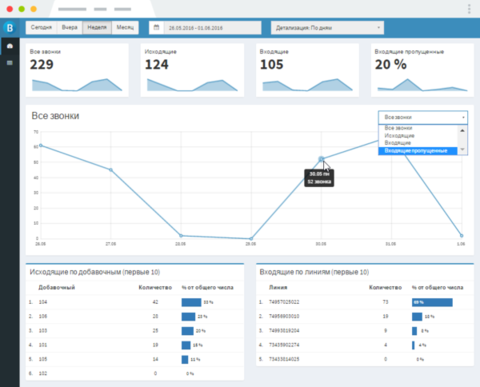
Task: Switch to the Неделя period
Action: coord(97,27)
